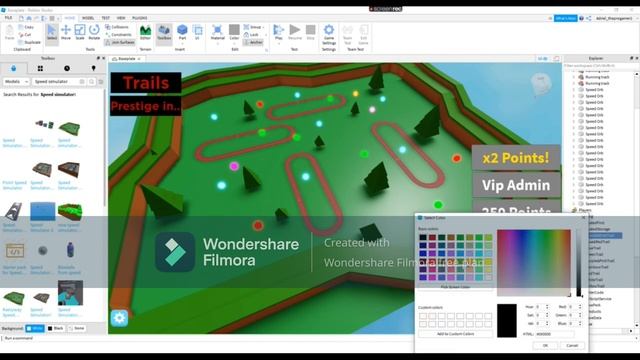
Task: Open the Material picker icon
Action: click(218, 30)
